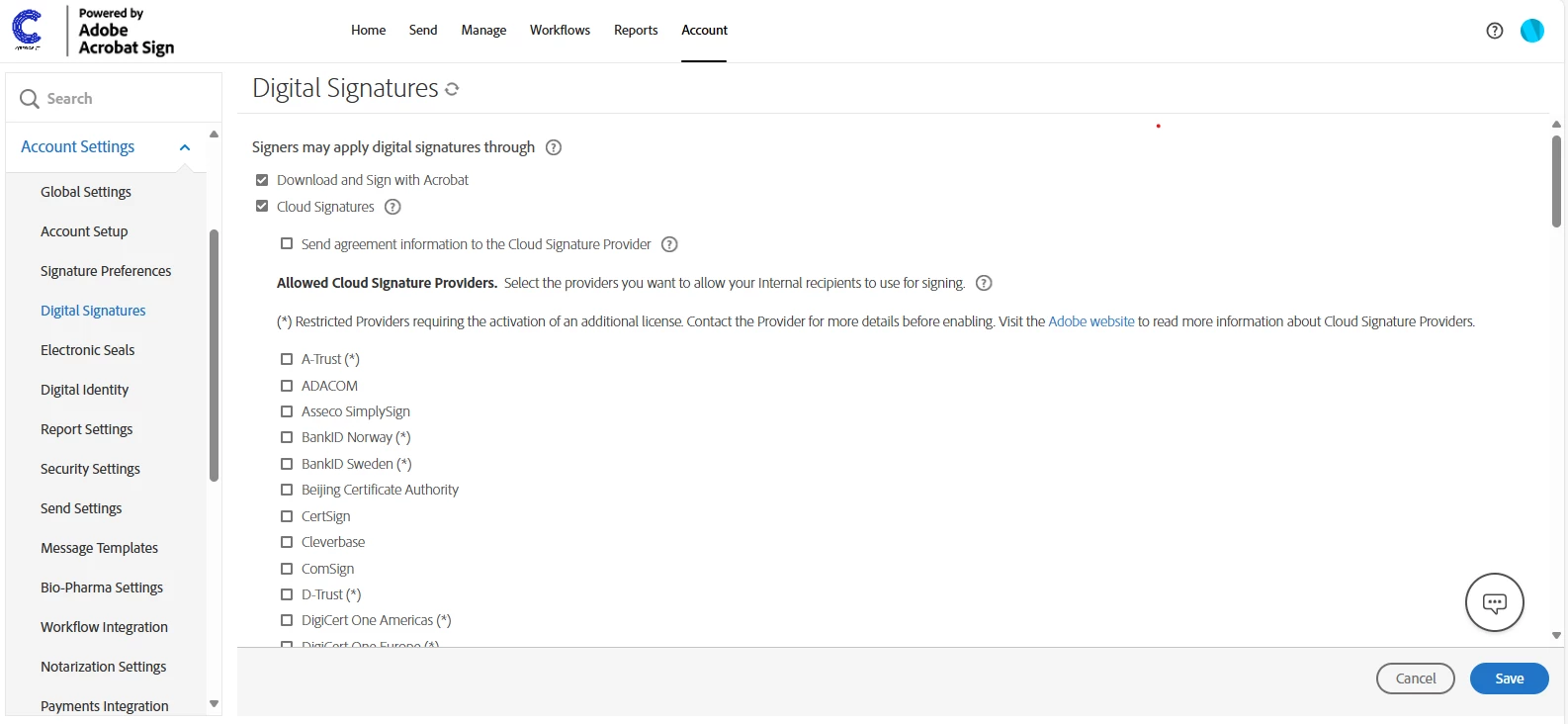The width and height of the screenshot is (1568, 724).
Task: Open the Manage menu
Action: point(483,31)
